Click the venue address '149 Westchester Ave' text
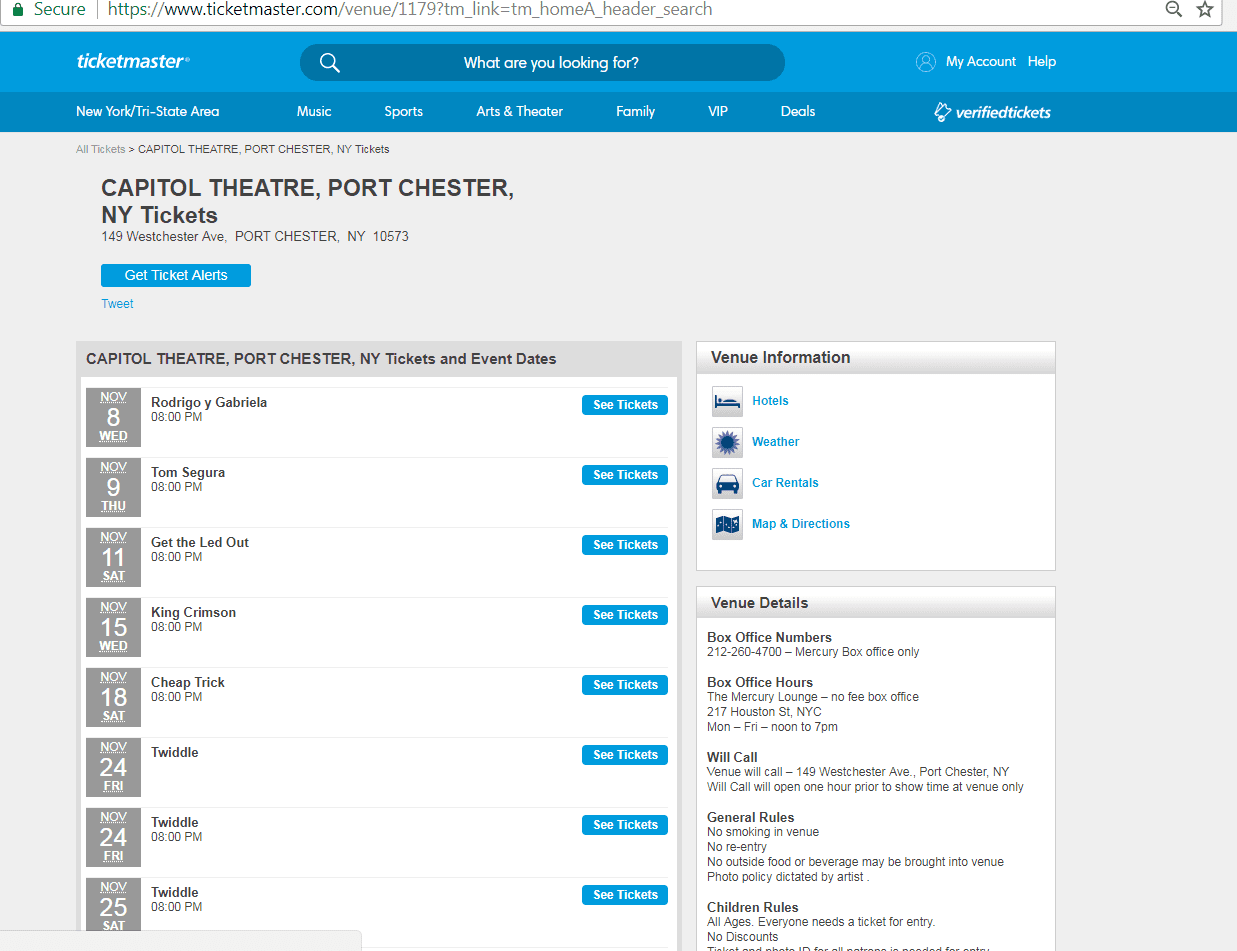This screenshot has width=1237, height=951. click(x=164, y=237)
